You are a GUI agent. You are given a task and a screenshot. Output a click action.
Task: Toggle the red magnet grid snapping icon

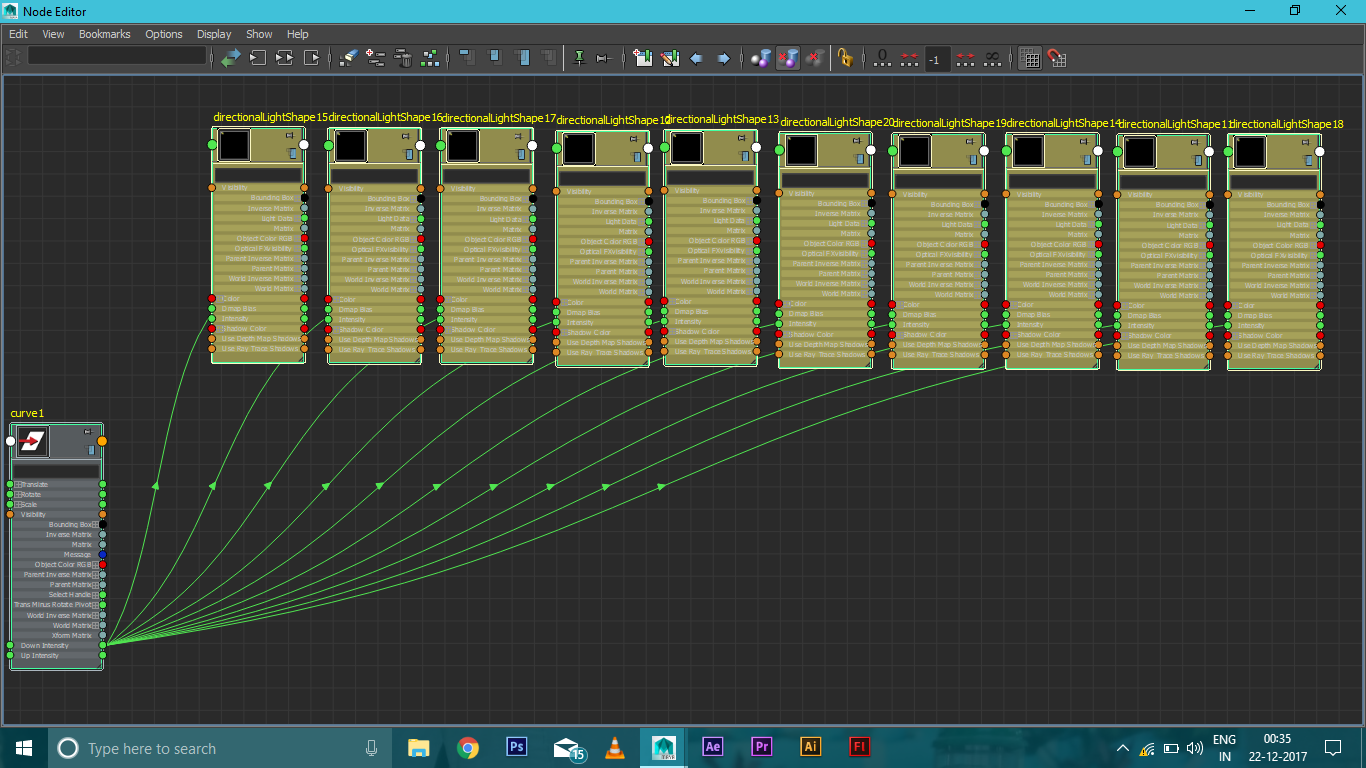(1056, 58)
